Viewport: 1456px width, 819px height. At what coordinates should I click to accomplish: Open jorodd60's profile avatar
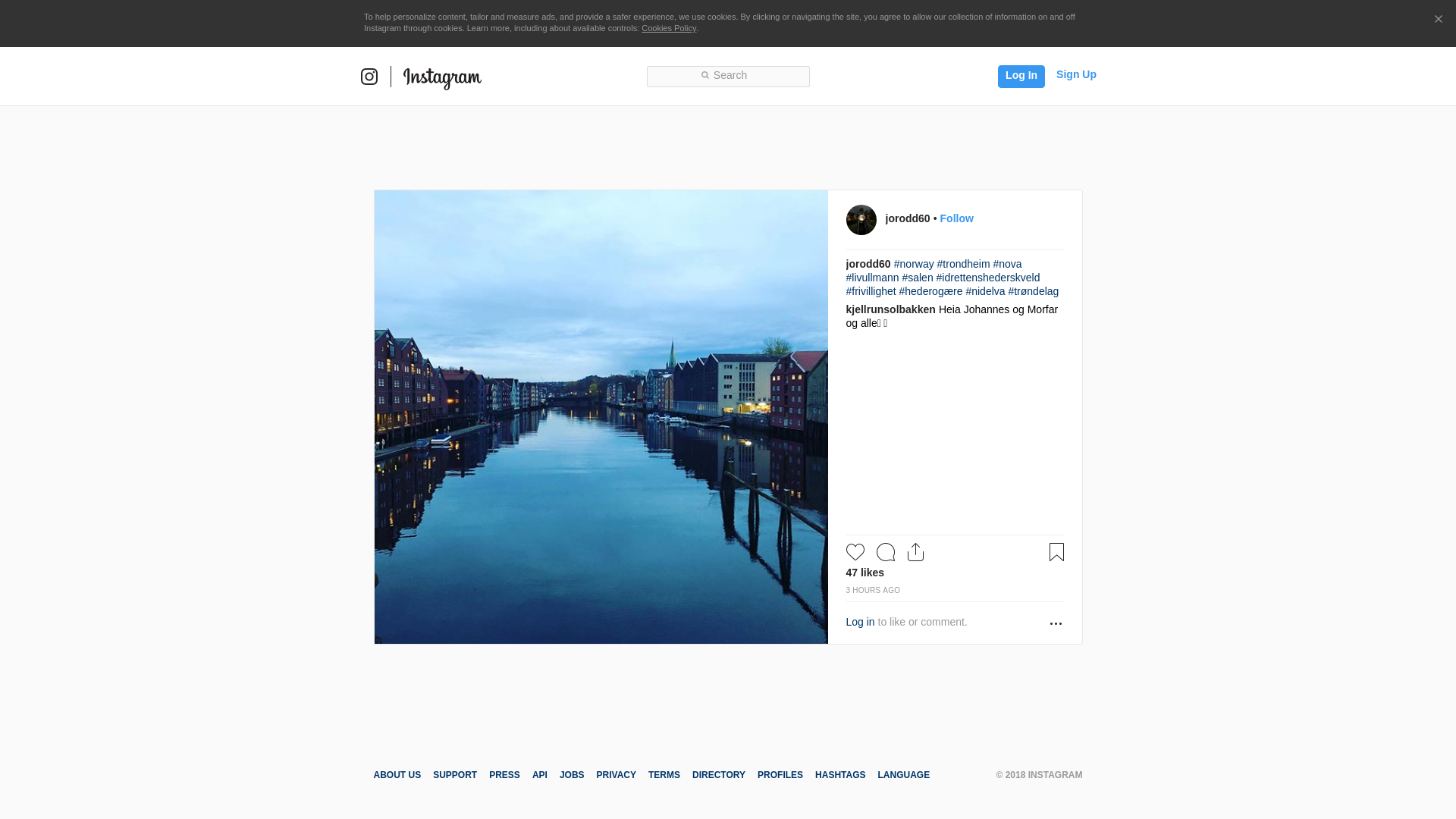click(861, 220)
